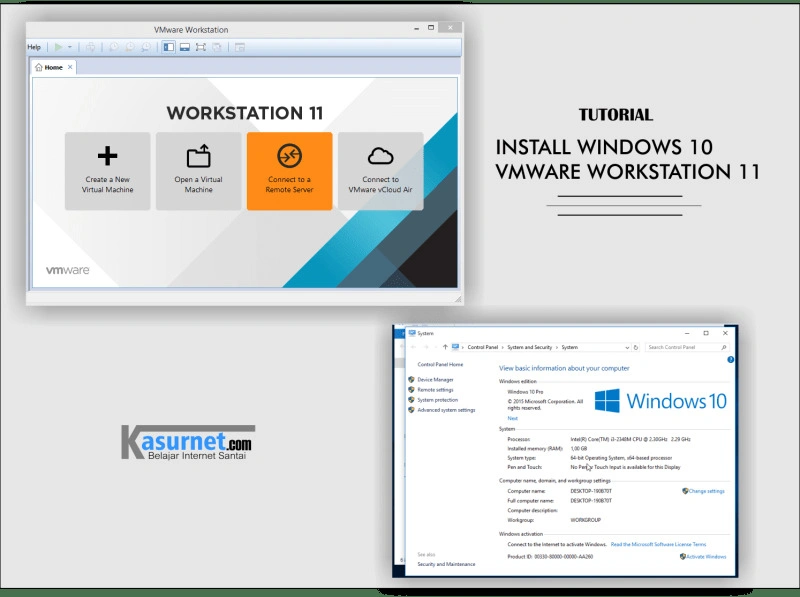Click the Unity mode toolbar icon
This screenshot has width=800, height=597.
tap(217, 47)
